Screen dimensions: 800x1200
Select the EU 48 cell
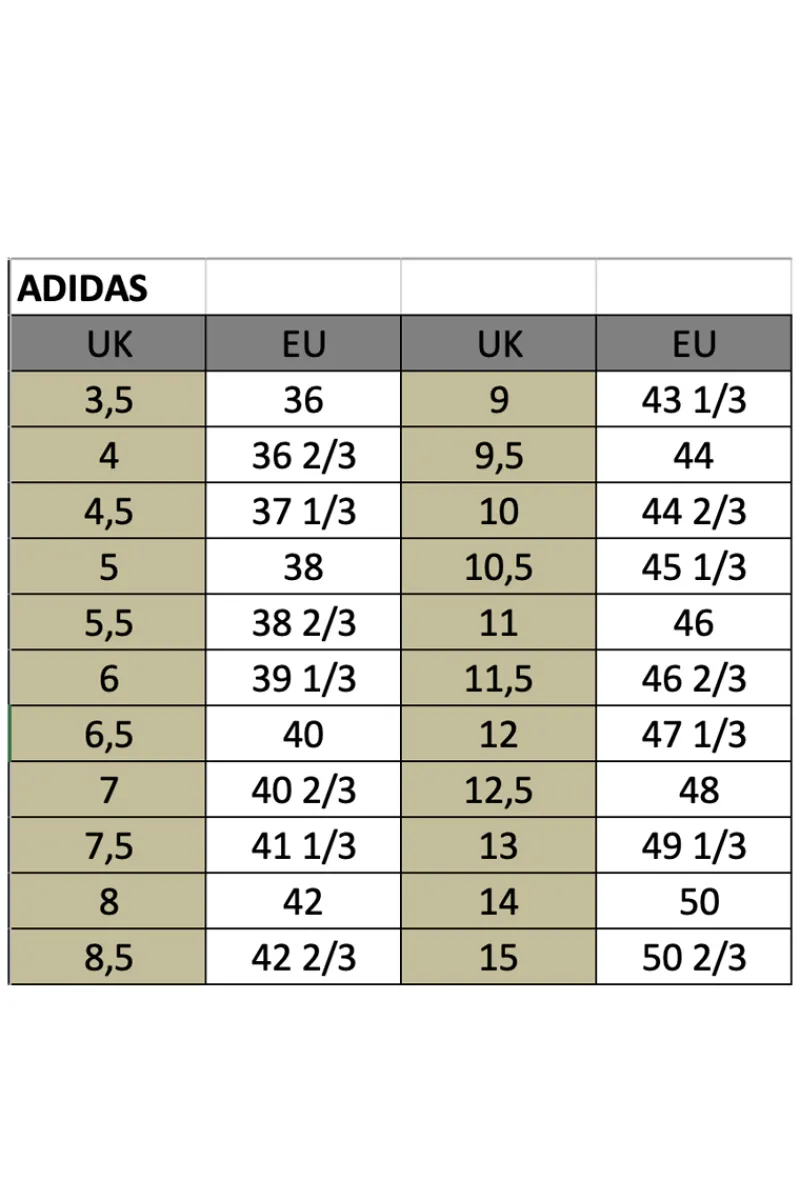tap(694, 790)
